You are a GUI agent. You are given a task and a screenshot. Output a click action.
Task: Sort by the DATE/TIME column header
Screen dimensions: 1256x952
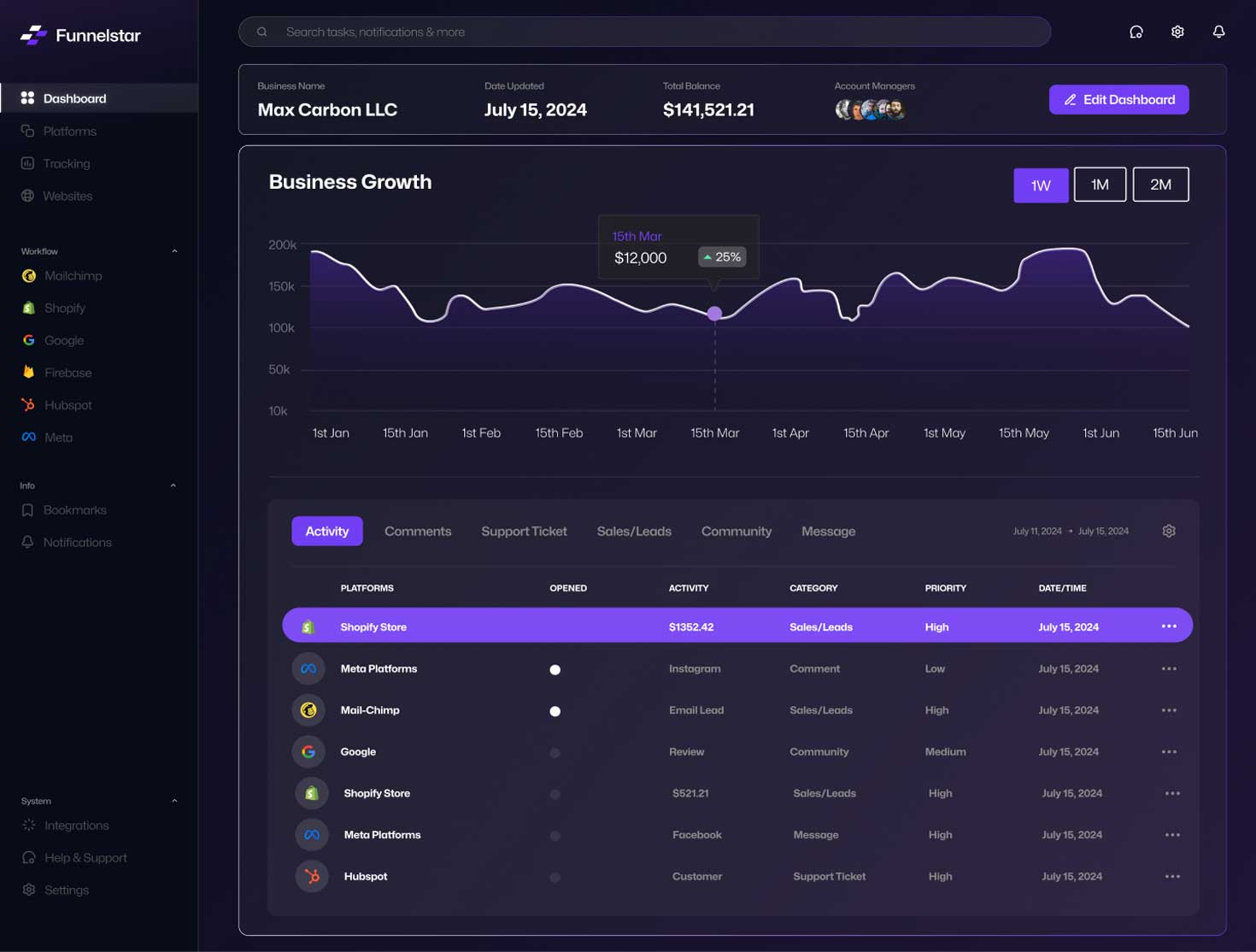coord(1062,588)
